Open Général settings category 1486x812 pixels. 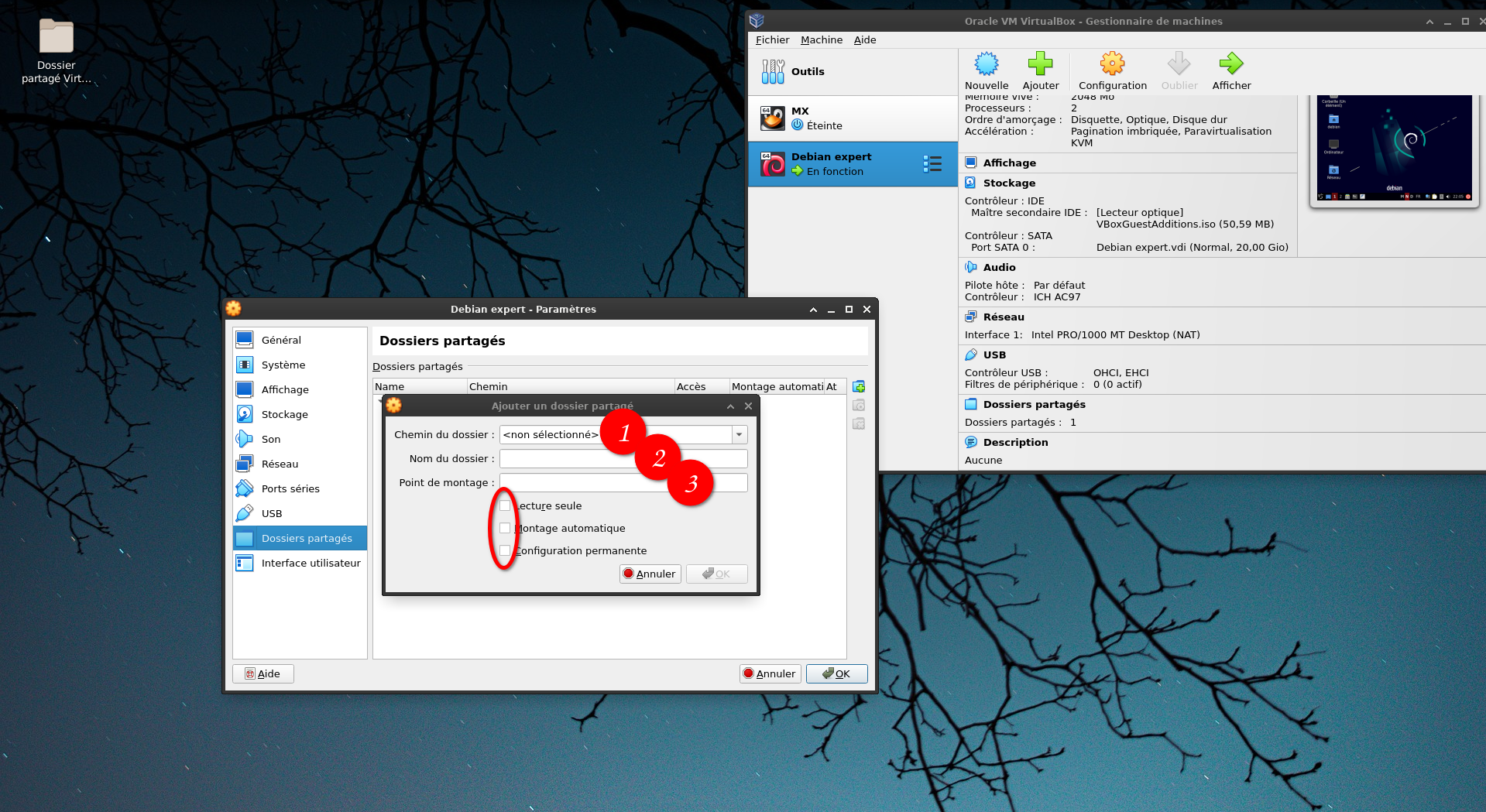[x=300, y=340]
